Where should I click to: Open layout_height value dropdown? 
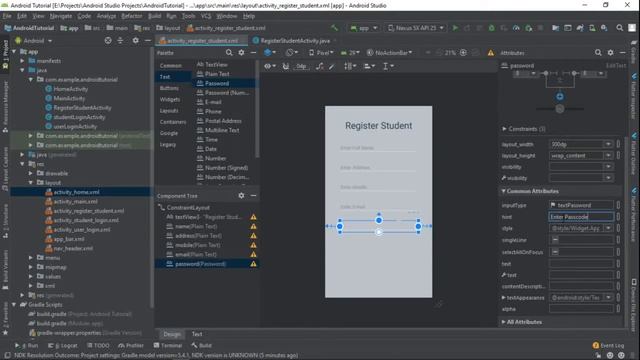tap(608, 156)
